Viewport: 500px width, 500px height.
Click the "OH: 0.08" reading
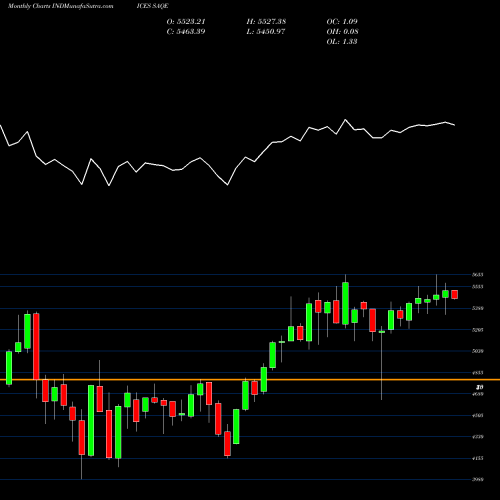click(342, 32)
